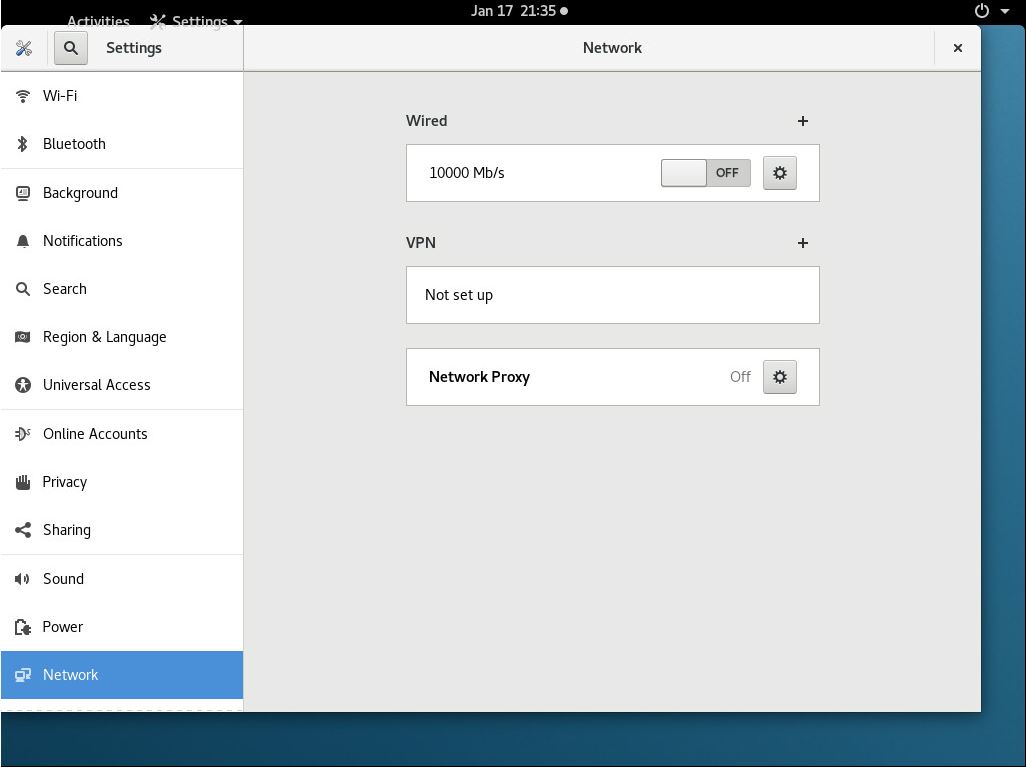Click the Network Proxy row label
Viewport: 1026px width, 767px height.
pos(479,377)
